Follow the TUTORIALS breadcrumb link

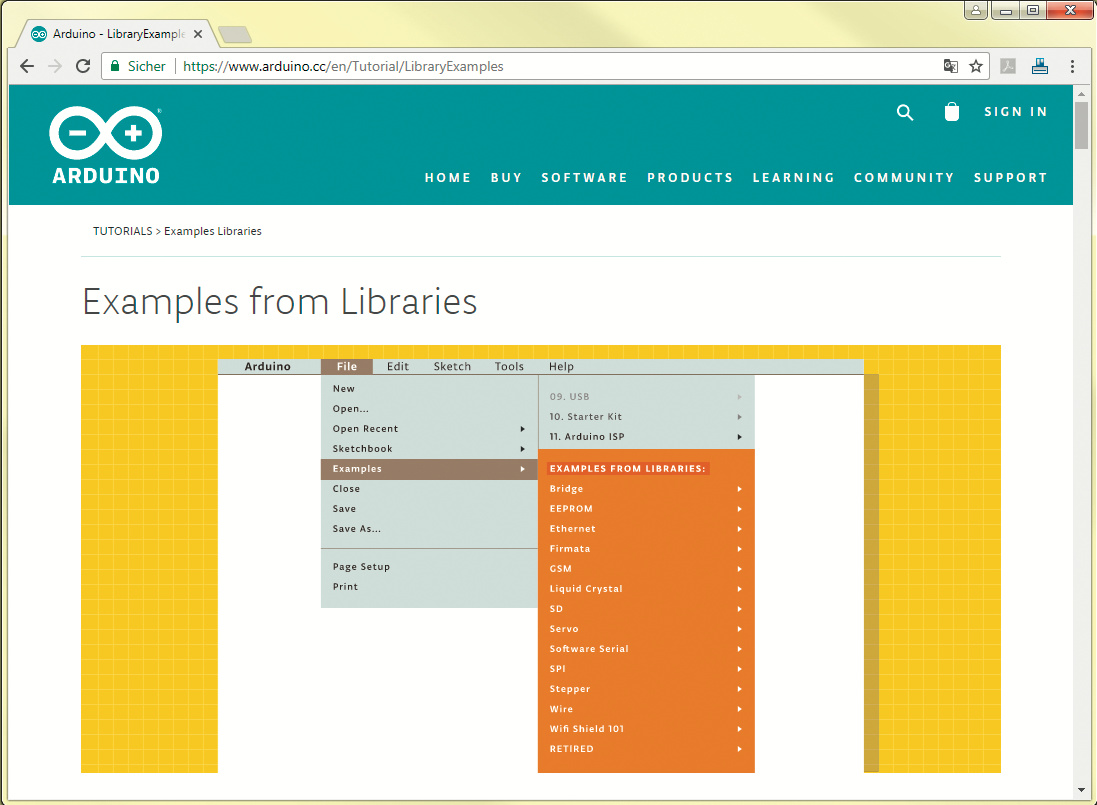[122, 231]
